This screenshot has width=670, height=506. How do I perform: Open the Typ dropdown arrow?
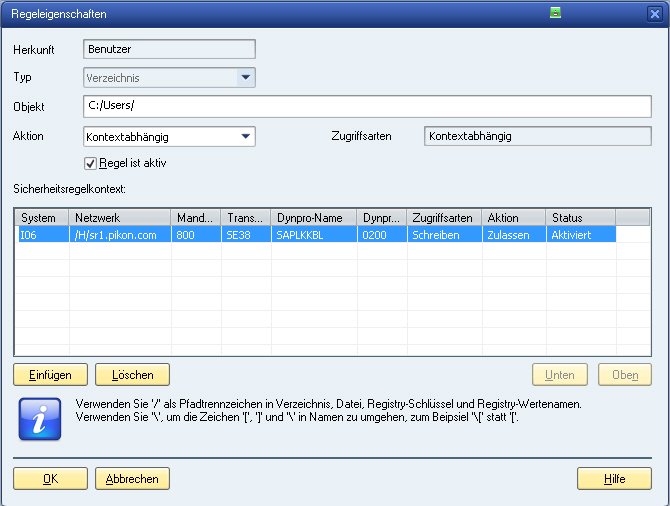[246, 78]
